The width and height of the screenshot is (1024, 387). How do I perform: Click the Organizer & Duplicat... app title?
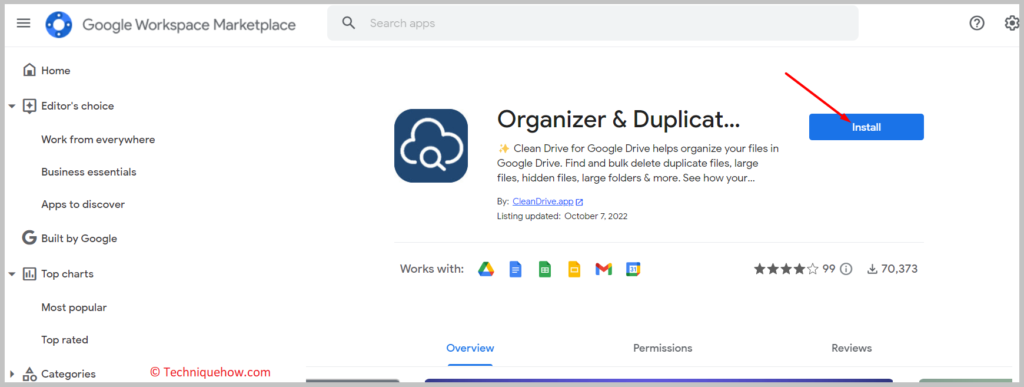click(618, 119)
